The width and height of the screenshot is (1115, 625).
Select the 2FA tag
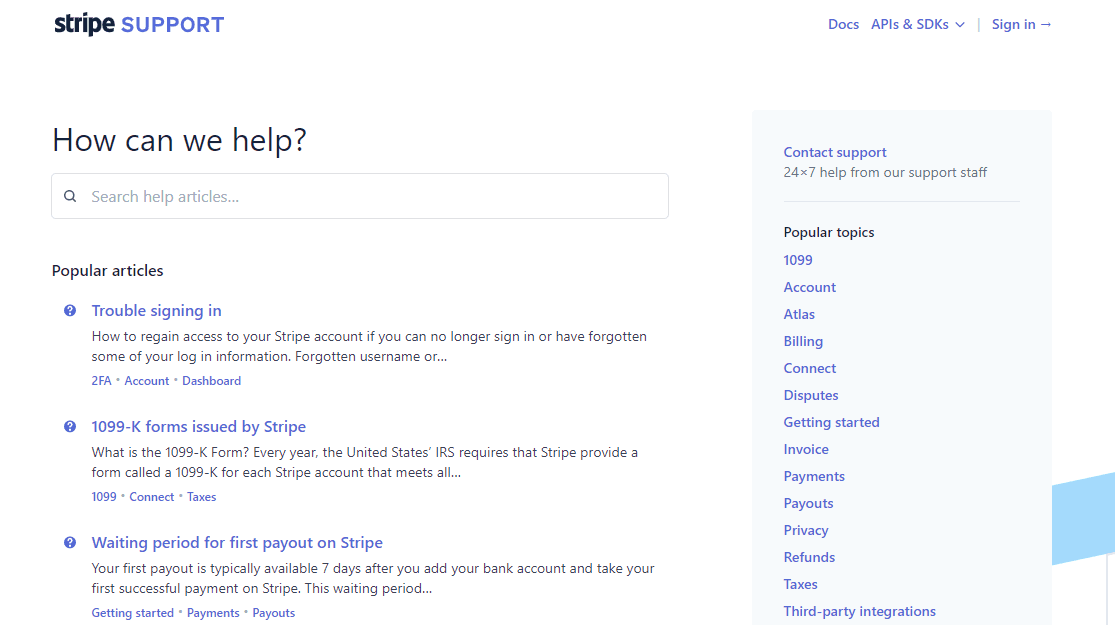101,381
